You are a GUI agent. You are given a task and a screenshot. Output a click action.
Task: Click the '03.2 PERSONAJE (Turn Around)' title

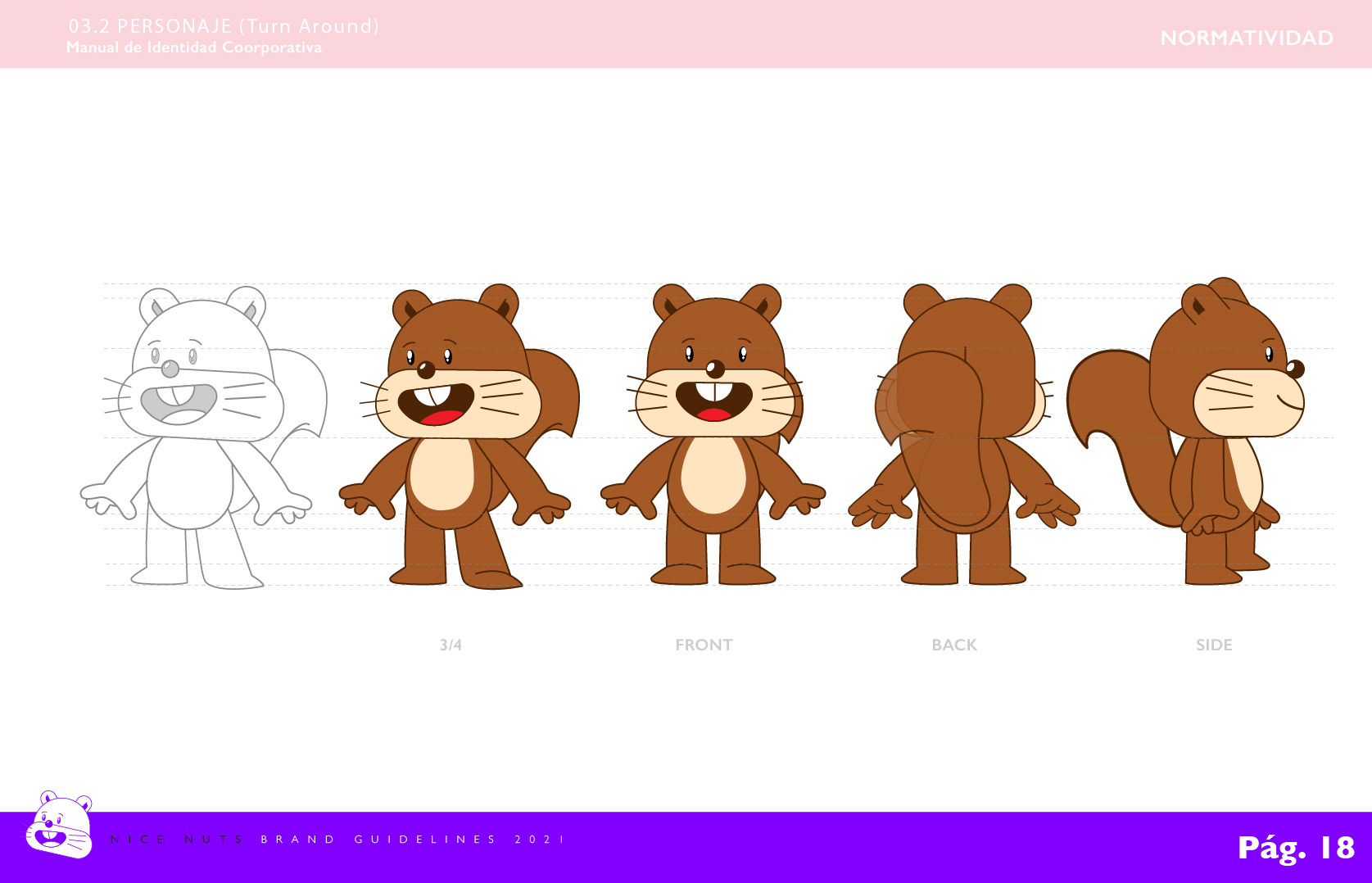(x=224, y=26)
